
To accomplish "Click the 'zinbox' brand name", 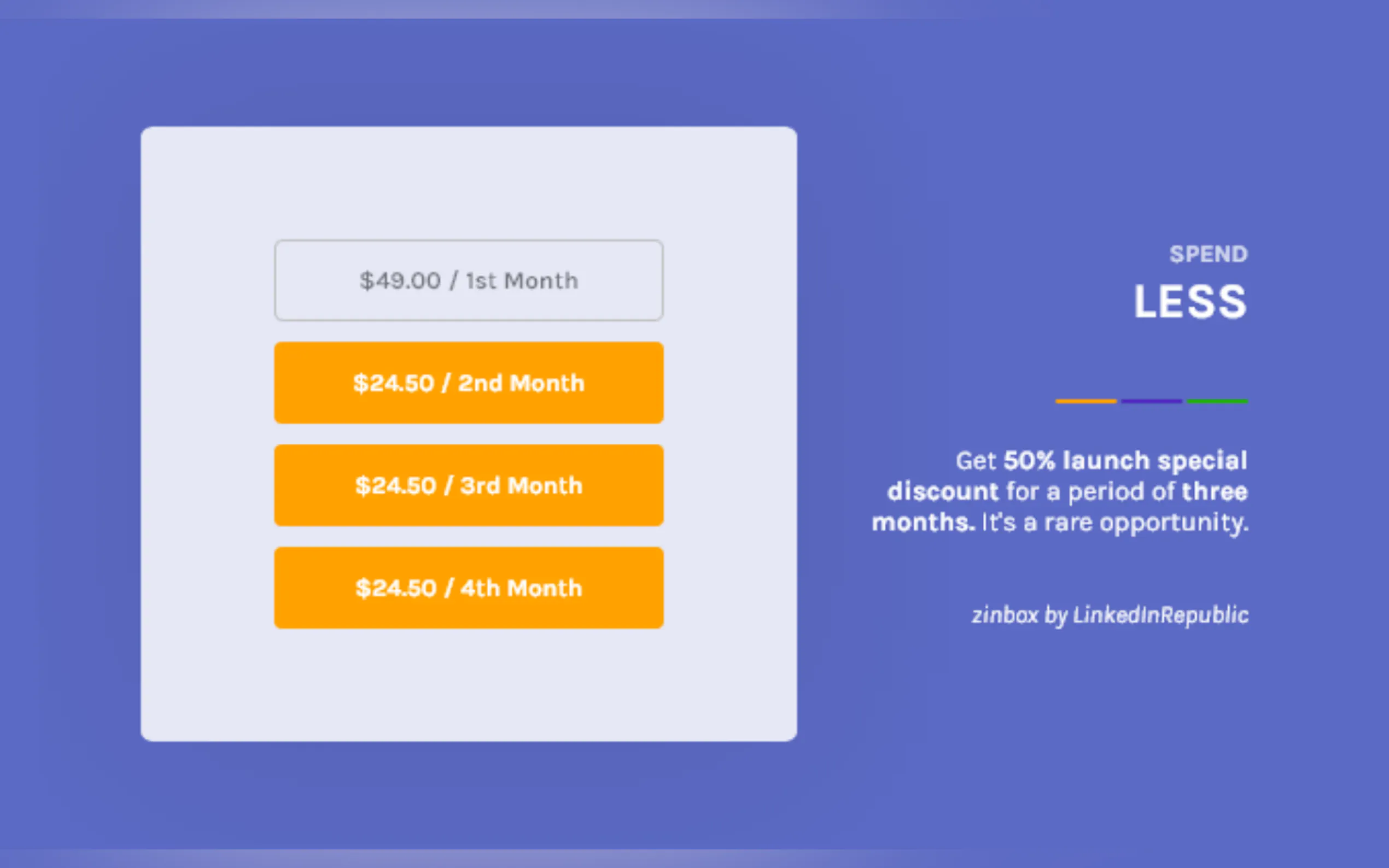I will [x=1004, y=615].
